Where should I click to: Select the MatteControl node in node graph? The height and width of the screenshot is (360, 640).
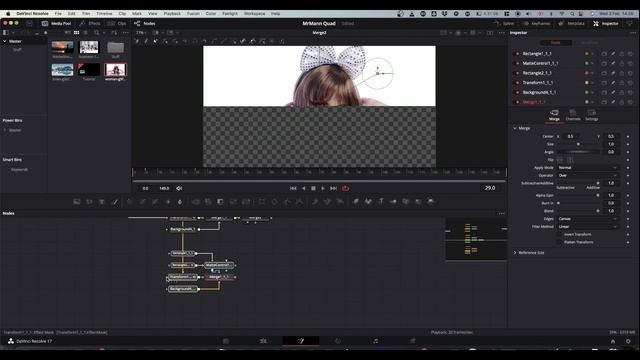click(x=220, y=265)
